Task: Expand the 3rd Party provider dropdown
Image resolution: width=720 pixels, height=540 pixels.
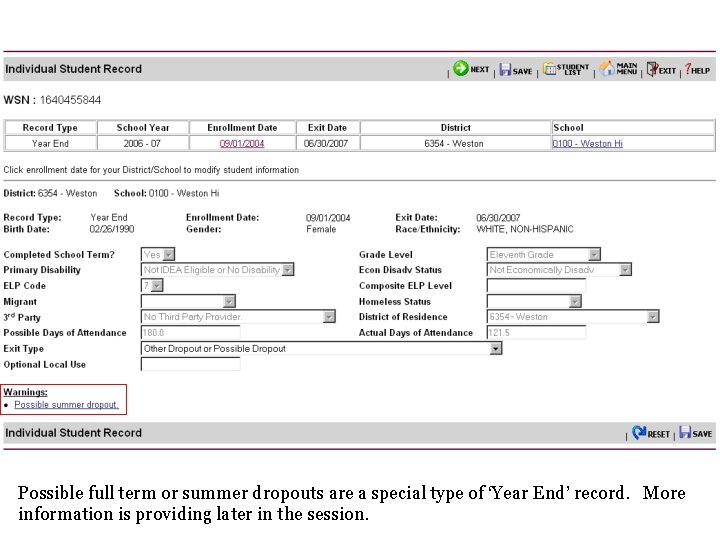Action: tap(329, 317)
